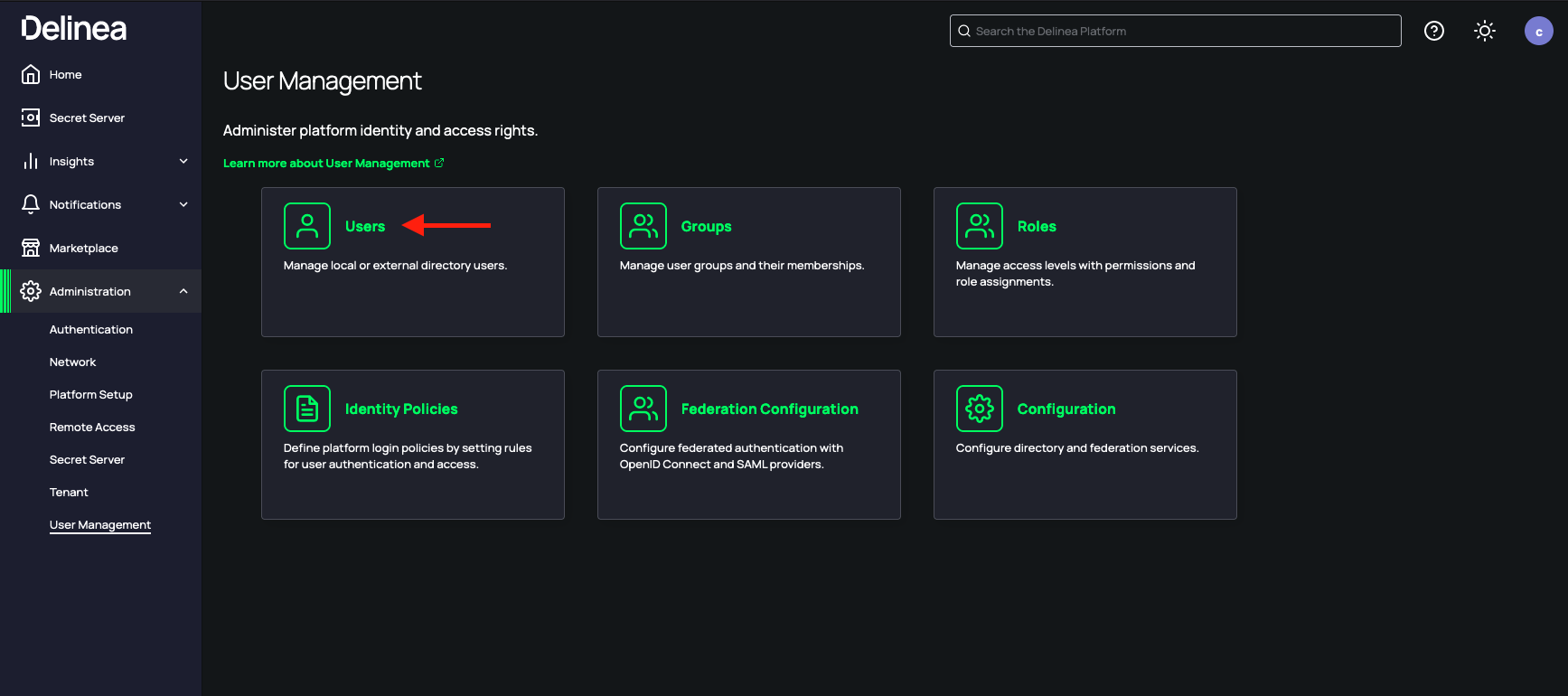
Task: Open Secret Server under Administration
Action: (87, 460)
